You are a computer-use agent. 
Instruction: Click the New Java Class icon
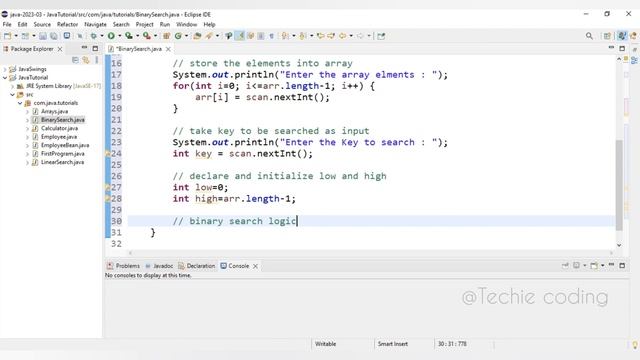(x=178, y=36)
